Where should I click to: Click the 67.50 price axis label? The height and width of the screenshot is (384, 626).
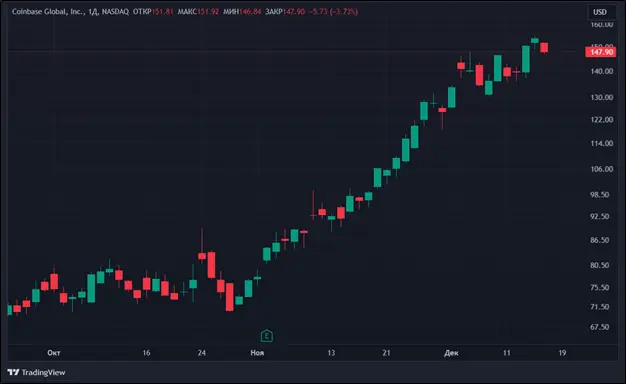point(600,327)
